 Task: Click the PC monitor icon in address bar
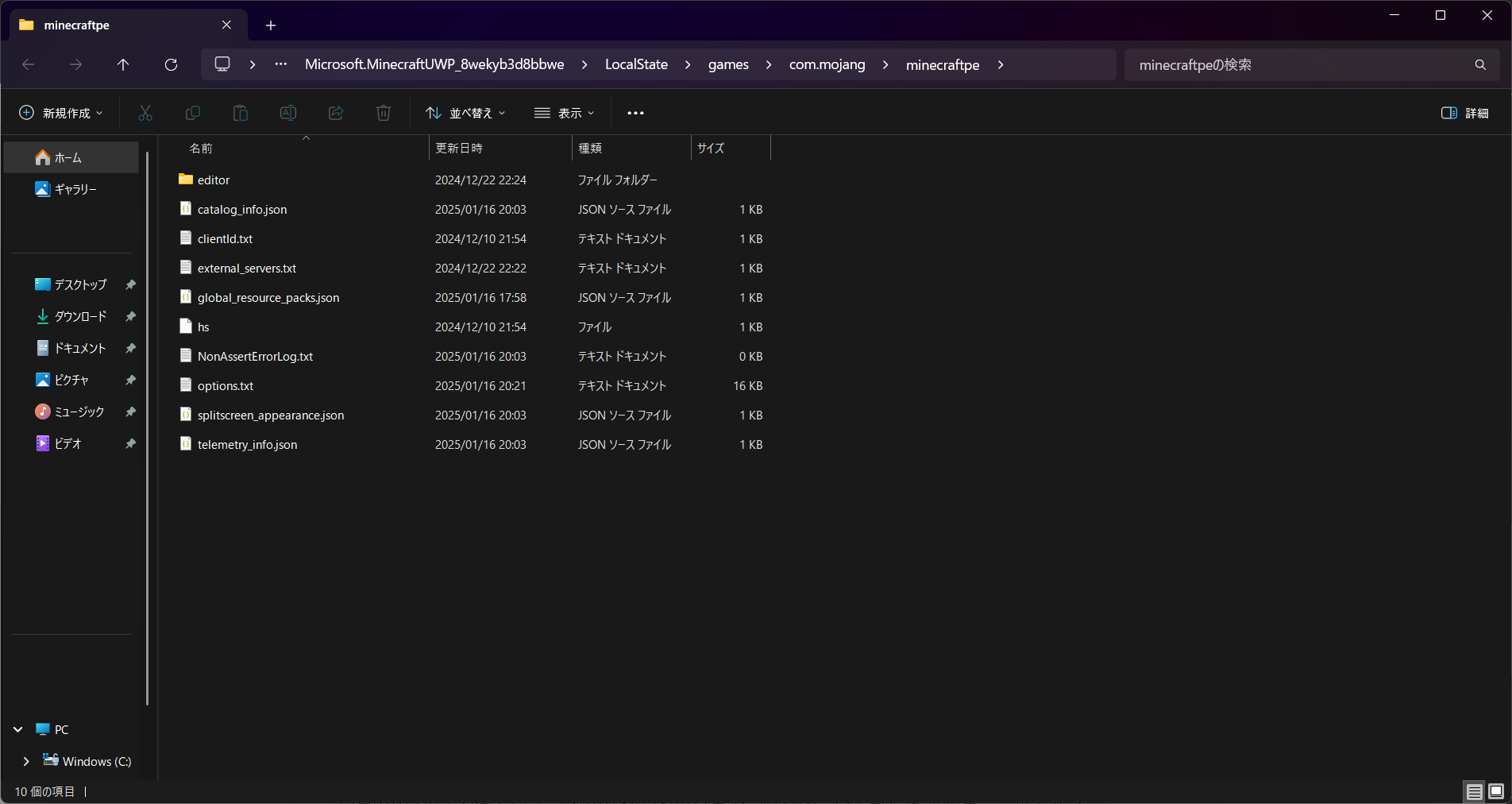pos(222,64)
